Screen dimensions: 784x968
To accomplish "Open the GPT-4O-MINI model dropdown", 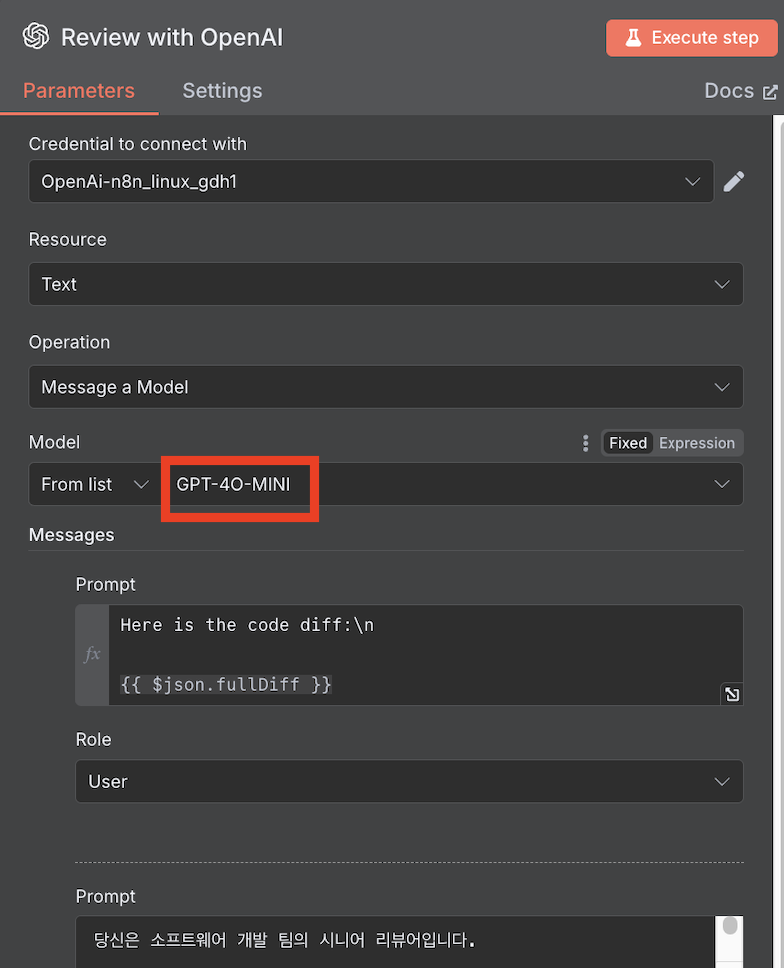I will [x=452, y=484].
